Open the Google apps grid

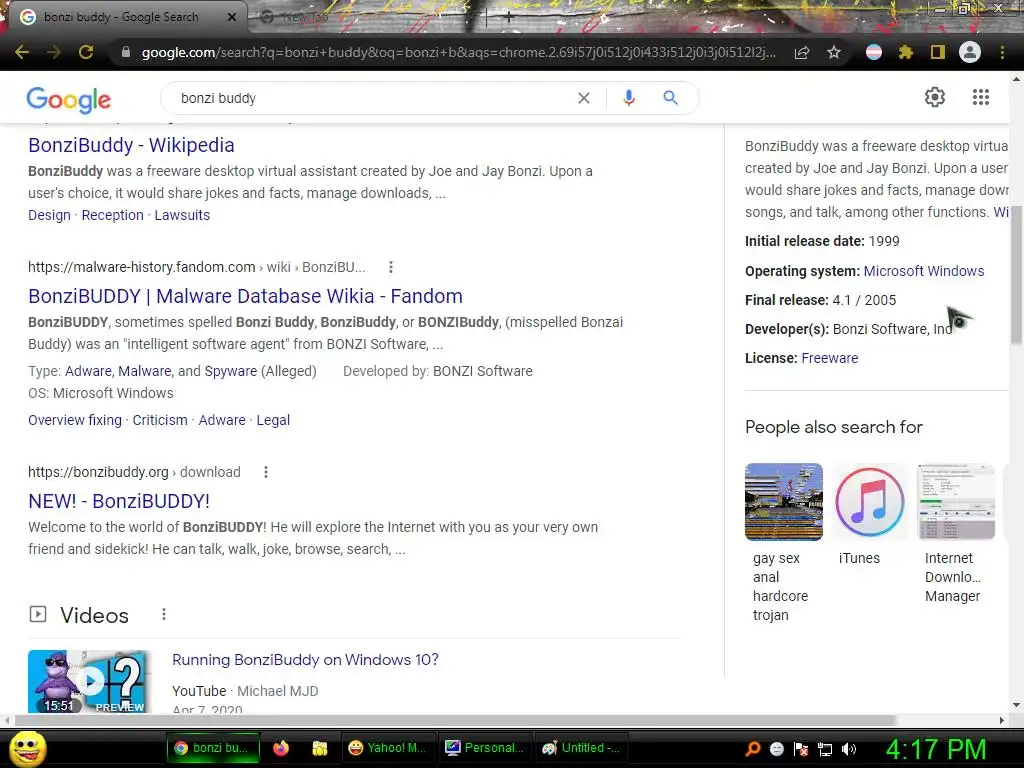pyautogui.click(x=980, y=97)
